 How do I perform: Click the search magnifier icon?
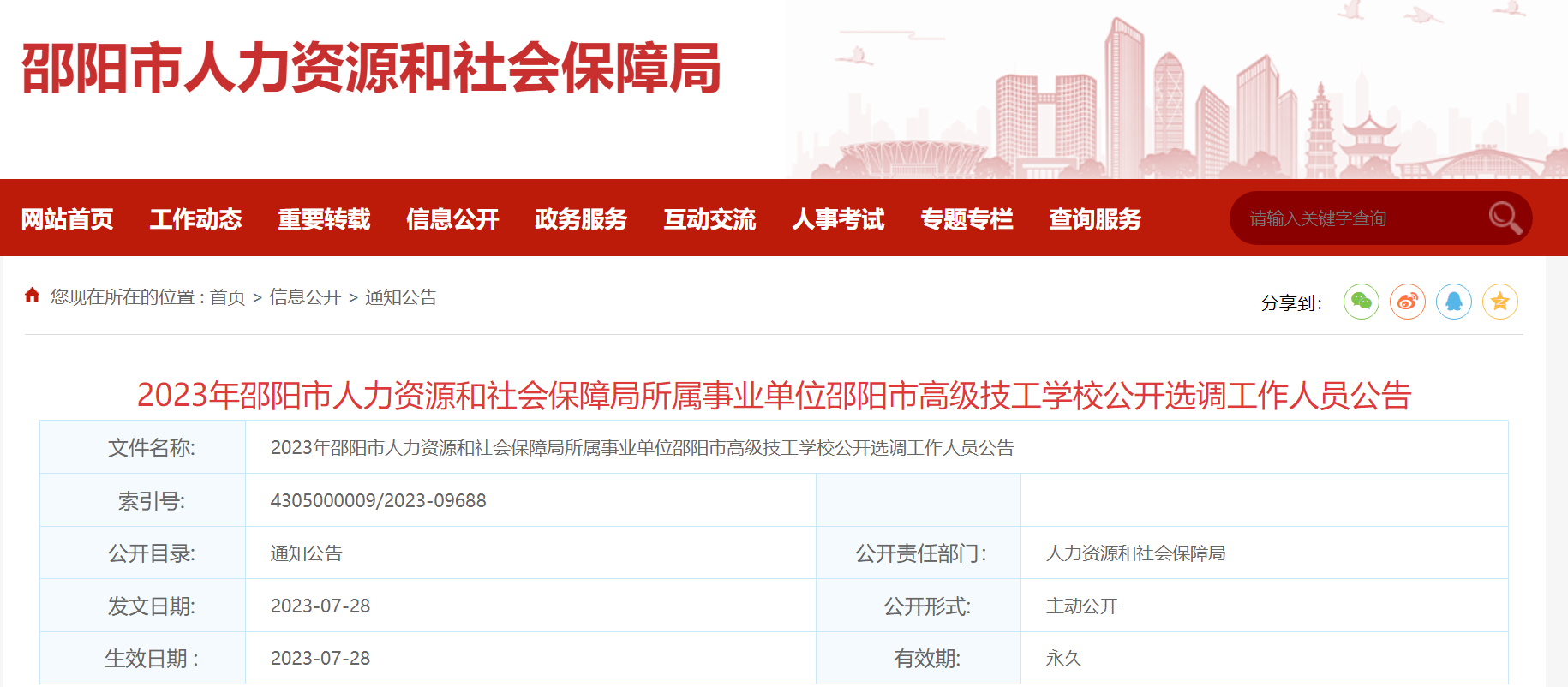click(x=1505, y=218)
